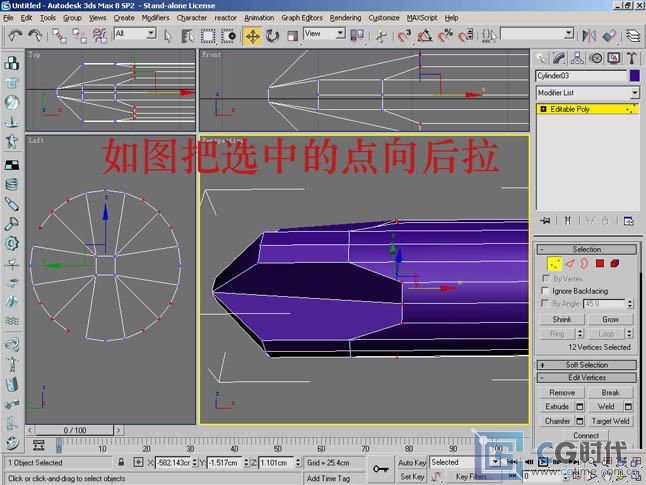646x485 pixels.
Task: Switch to the Modify command panel tab
Action: coord(559,59)
